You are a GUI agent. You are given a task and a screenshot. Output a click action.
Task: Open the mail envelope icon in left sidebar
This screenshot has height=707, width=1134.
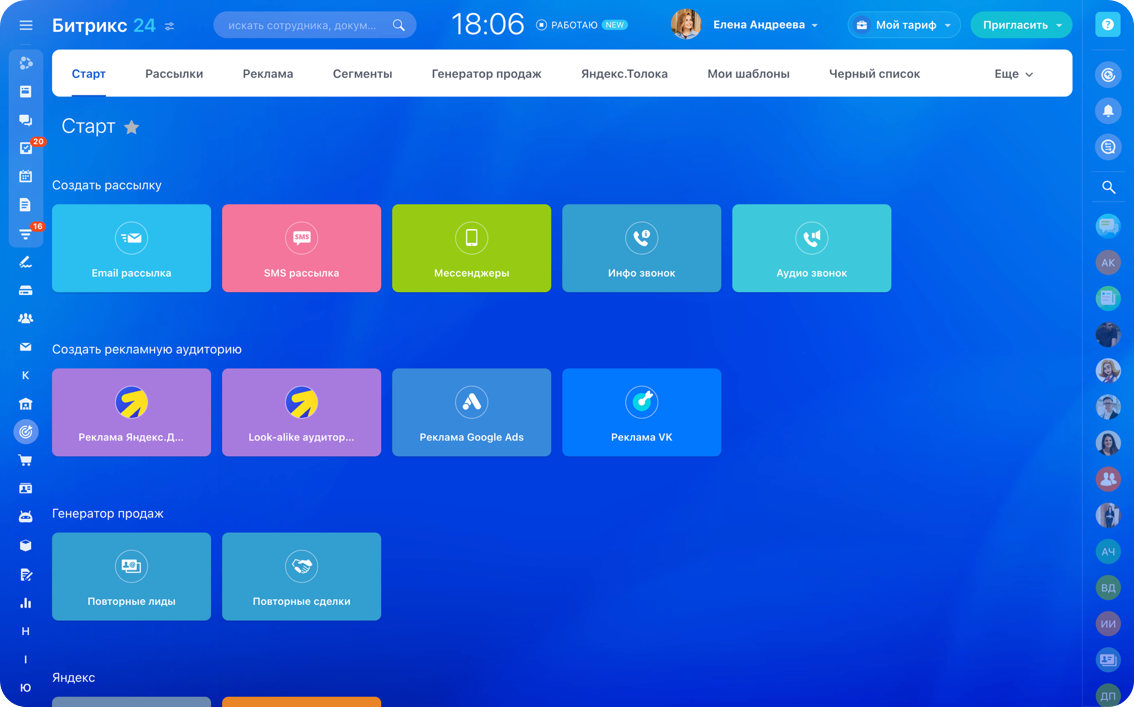tap(25, 347)
